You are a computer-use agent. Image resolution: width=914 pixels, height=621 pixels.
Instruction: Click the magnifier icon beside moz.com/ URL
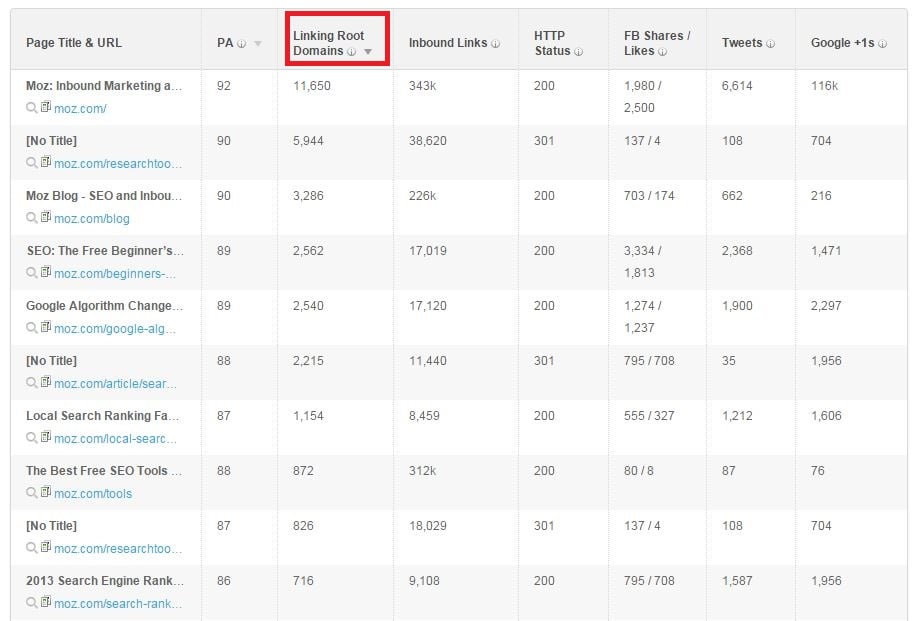coord(32,108)
